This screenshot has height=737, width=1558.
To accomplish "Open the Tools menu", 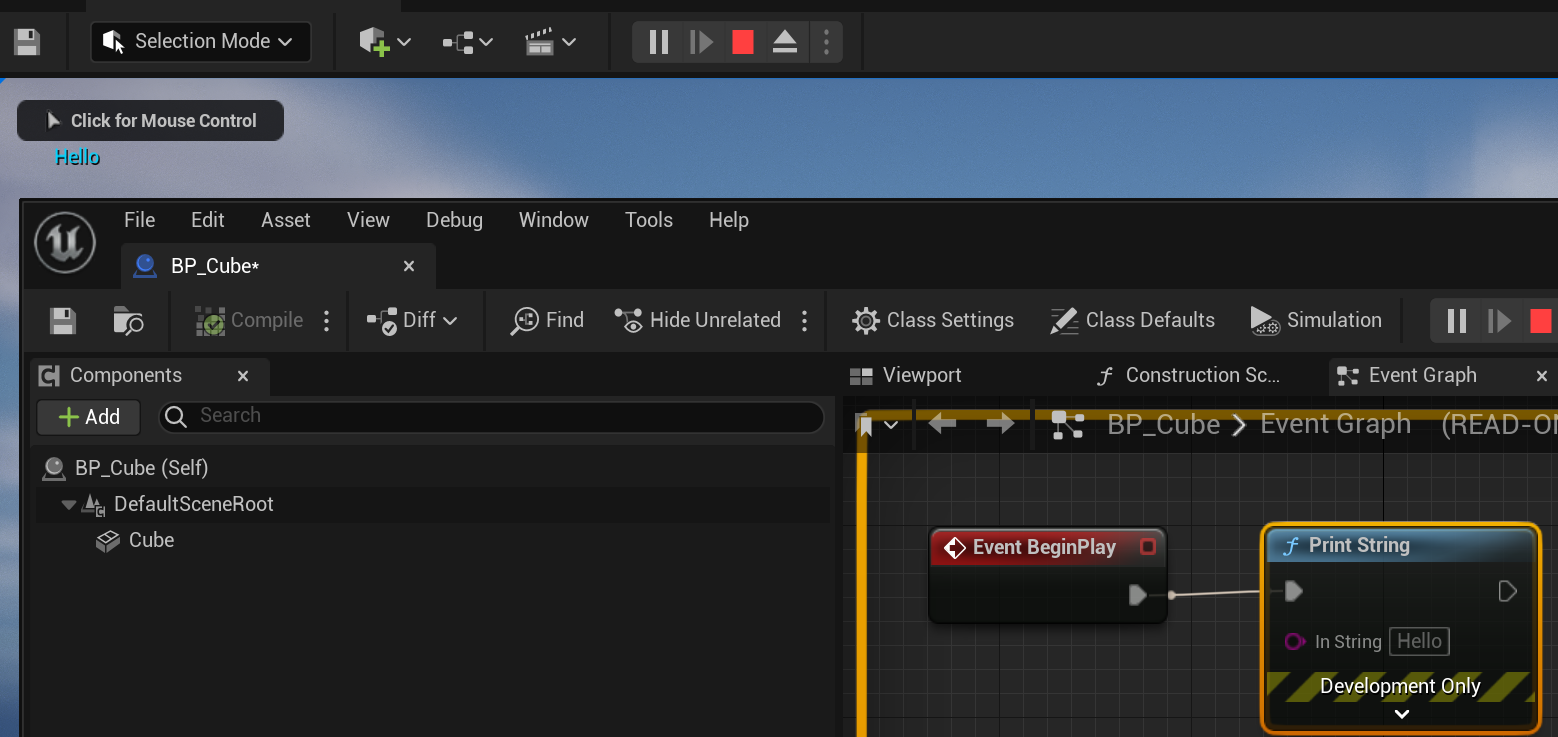I will 649,220.
